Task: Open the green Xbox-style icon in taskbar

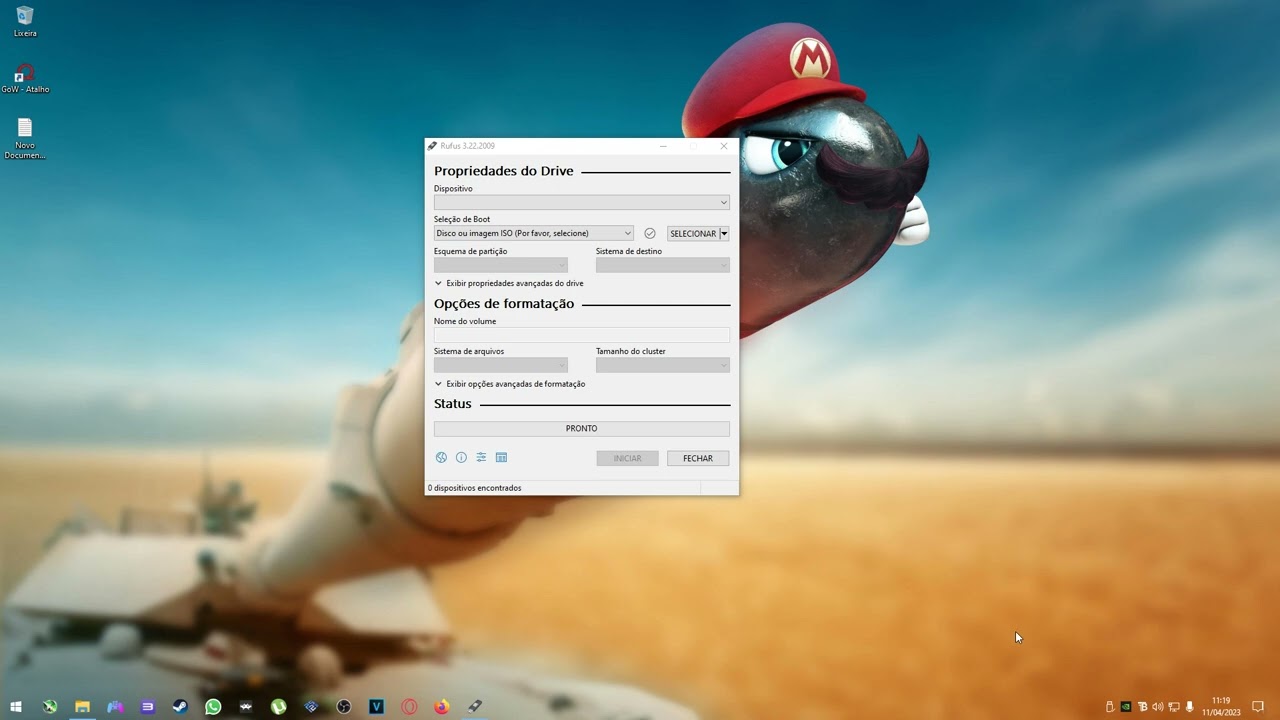Action: 49,707
